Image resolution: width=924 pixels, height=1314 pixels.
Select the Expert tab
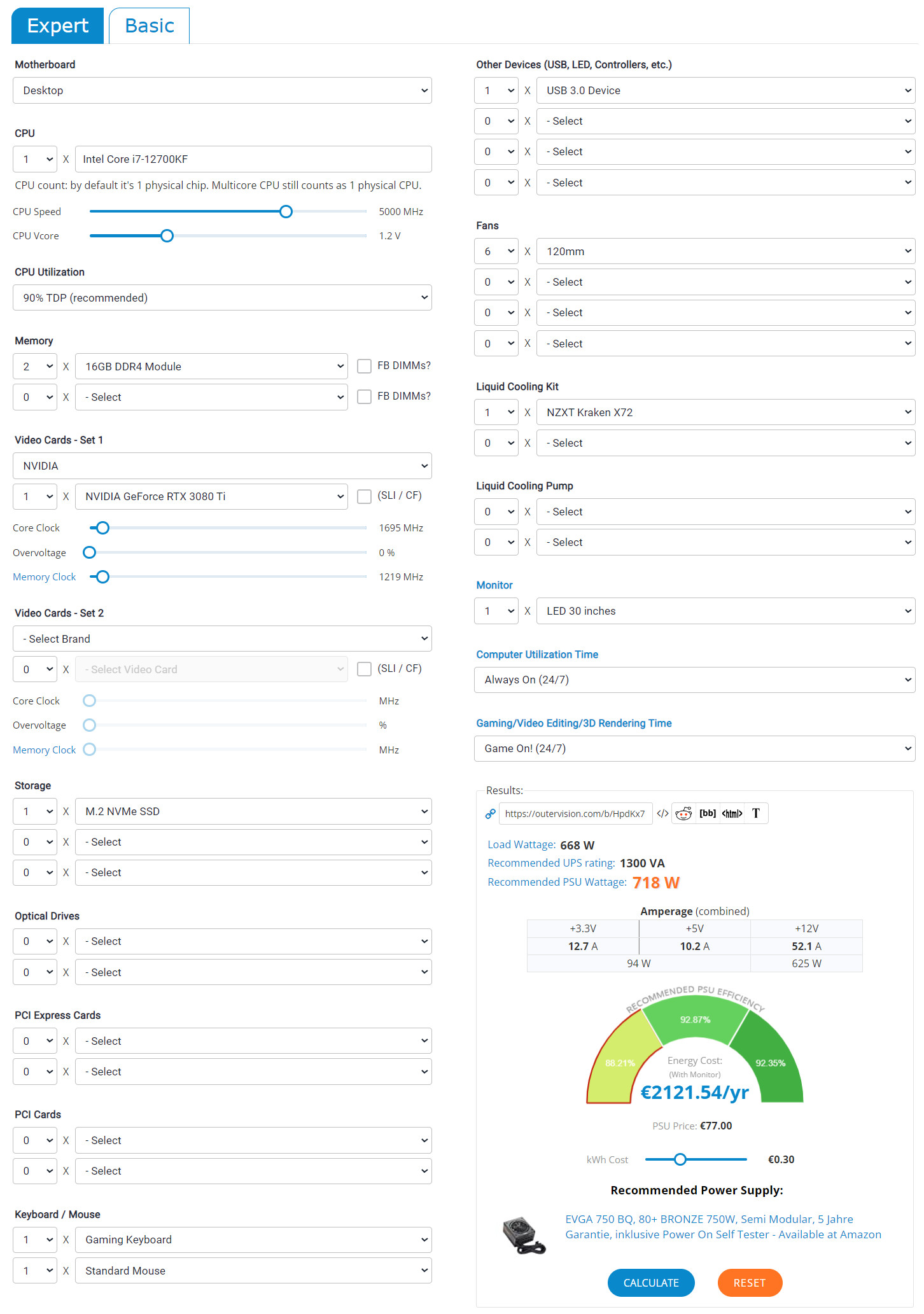pos(58,26)
